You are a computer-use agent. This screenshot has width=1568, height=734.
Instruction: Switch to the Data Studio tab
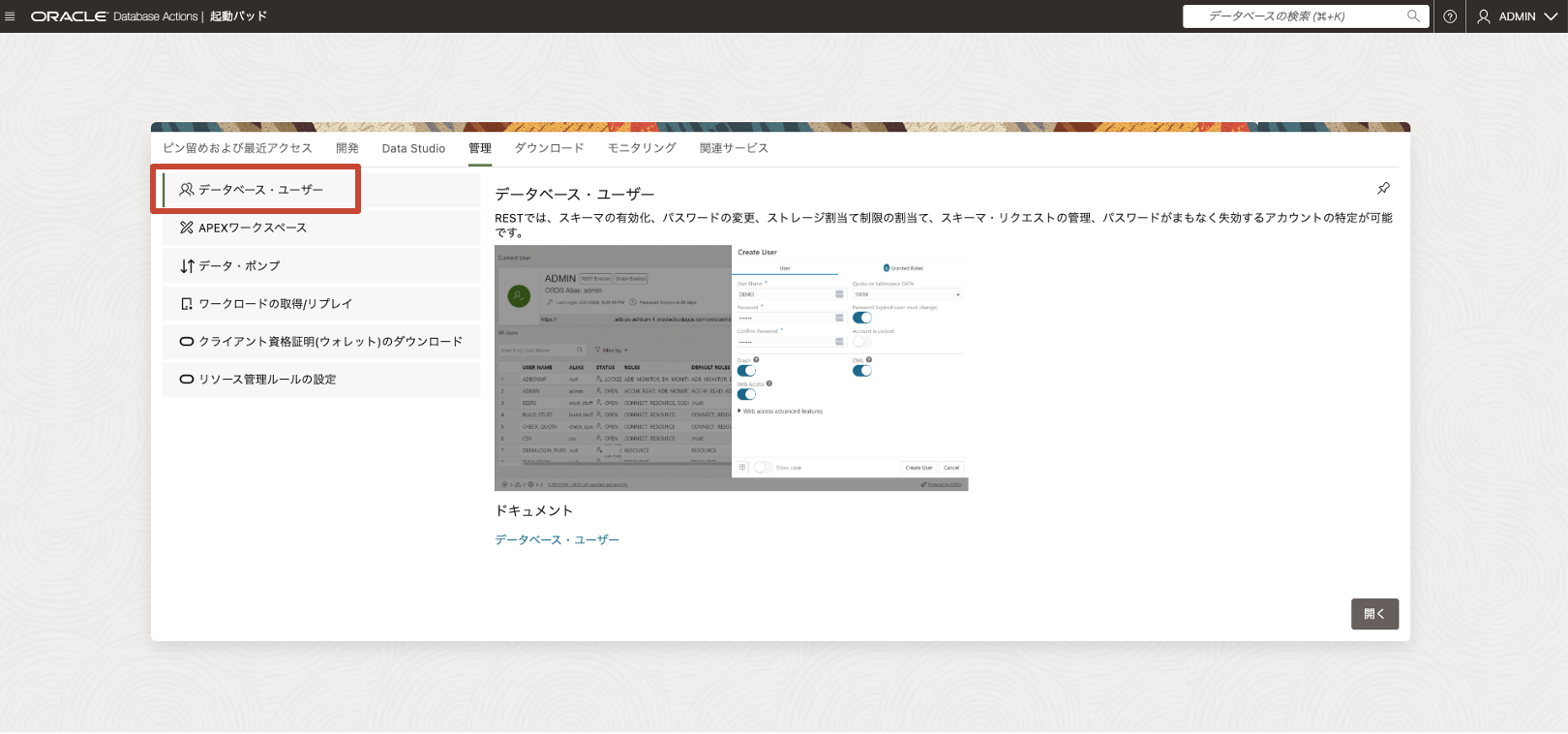(413, 148)
